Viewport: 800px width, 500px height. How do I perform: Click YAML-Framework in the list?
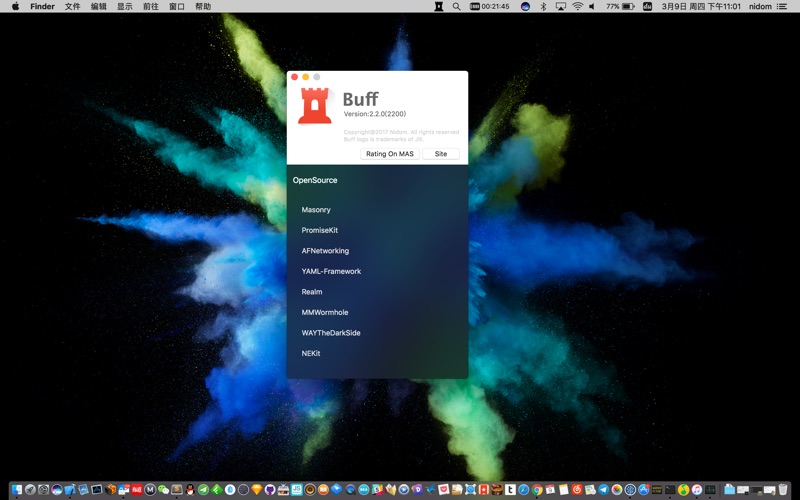click(x=331, y=271)
